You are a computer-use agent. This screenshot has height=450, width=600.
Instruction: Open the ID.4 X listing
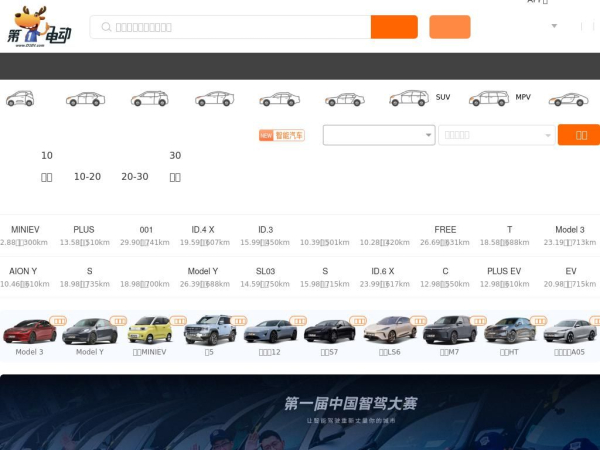point(205,235)
